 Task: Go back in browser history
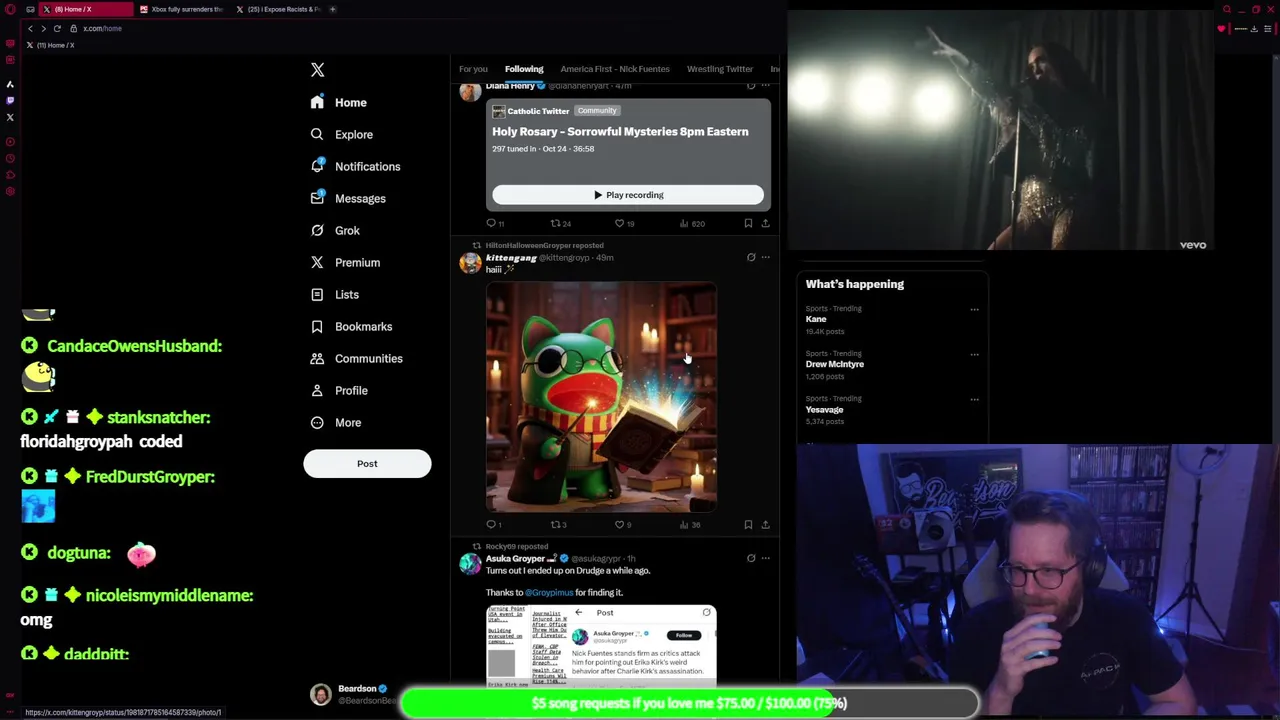(30, 28)
